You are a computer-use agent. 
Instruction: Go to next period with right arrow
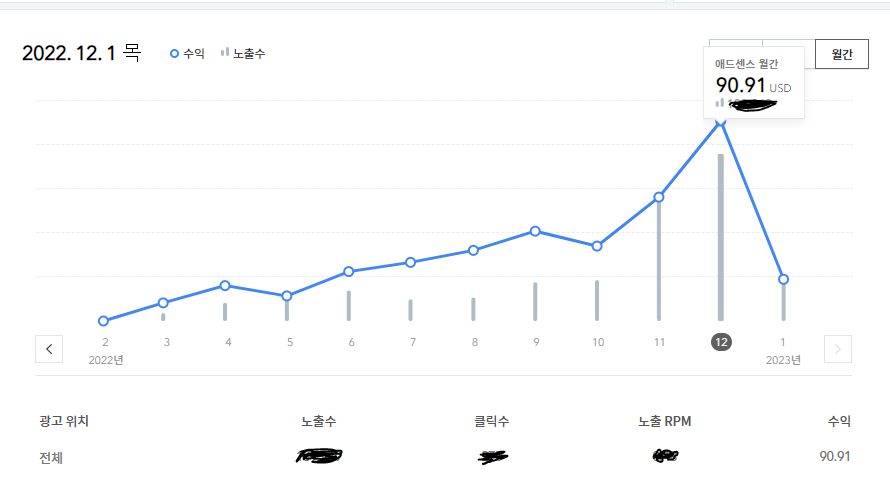click(838, 349)
